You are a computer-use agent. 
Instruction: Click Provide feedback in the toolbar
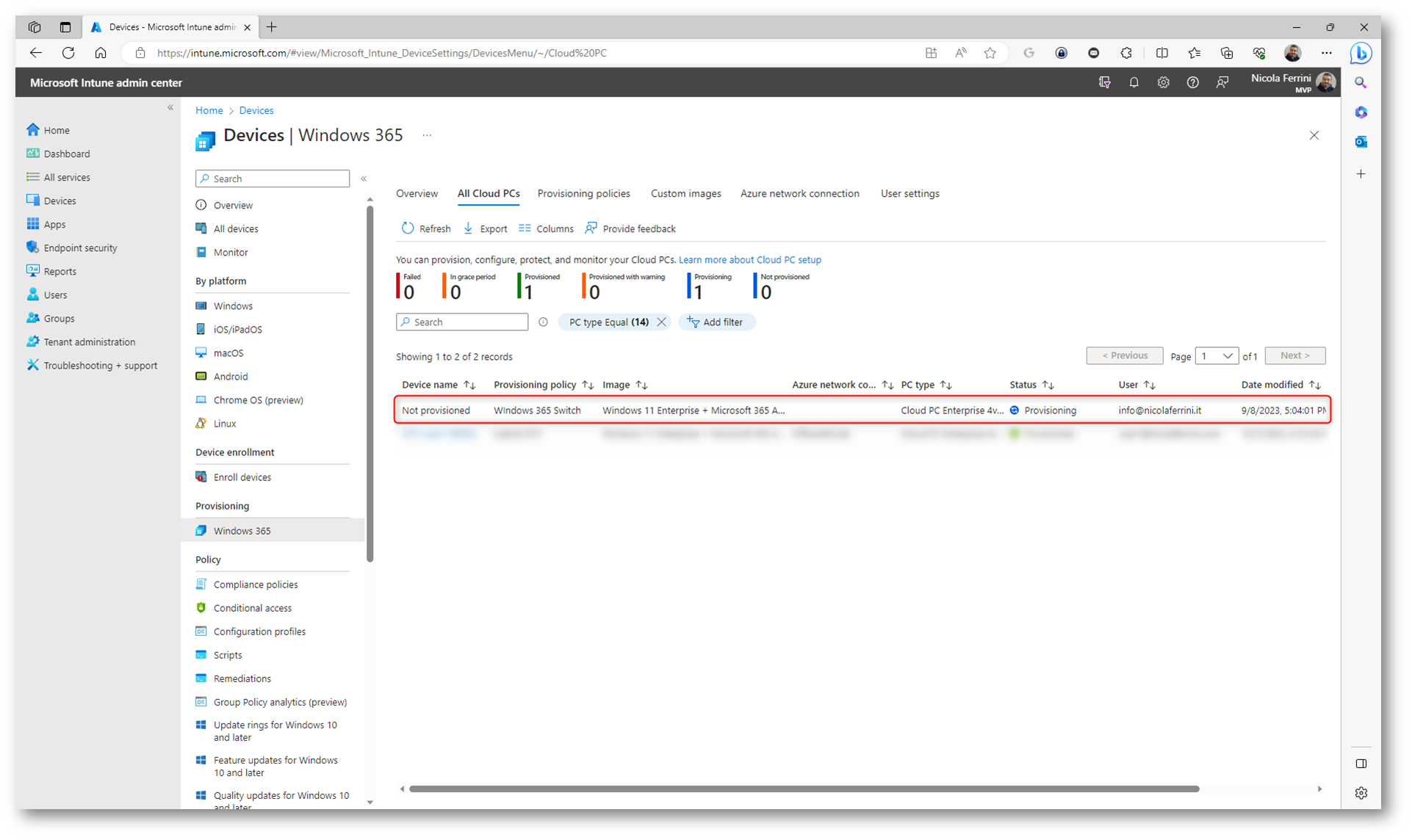pyautogui.click(x=630, y=228)
